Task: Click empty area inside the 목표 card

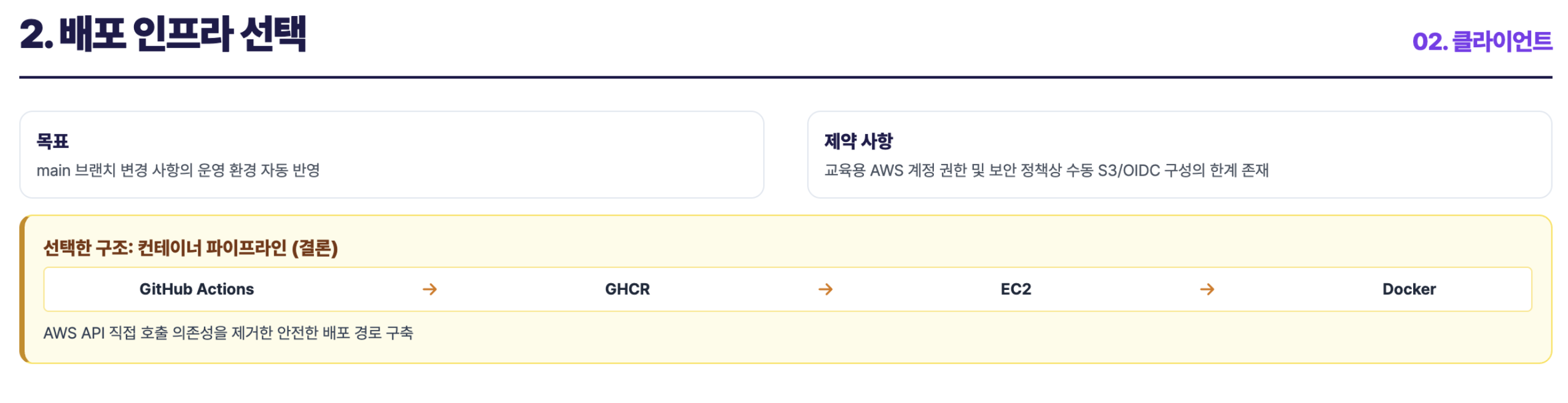Action: (x=541, y=154)
